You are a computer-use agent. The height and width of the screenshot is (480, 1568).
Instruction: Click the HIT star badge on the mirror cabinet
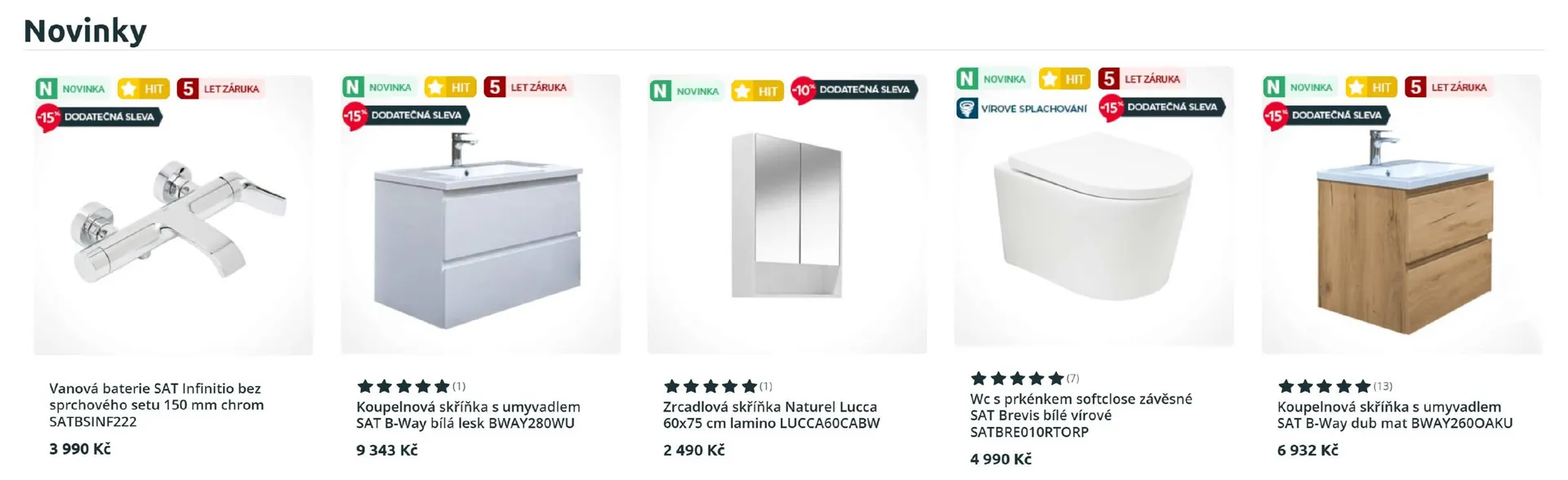(757, 91)
